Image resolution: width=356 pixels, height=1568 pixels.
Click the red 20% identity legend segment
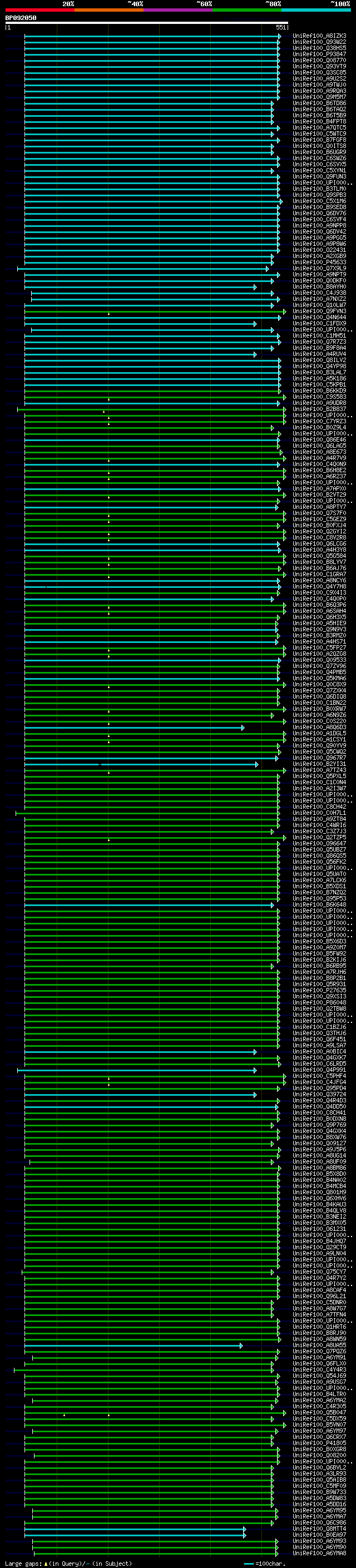click(x=40, y=10)
